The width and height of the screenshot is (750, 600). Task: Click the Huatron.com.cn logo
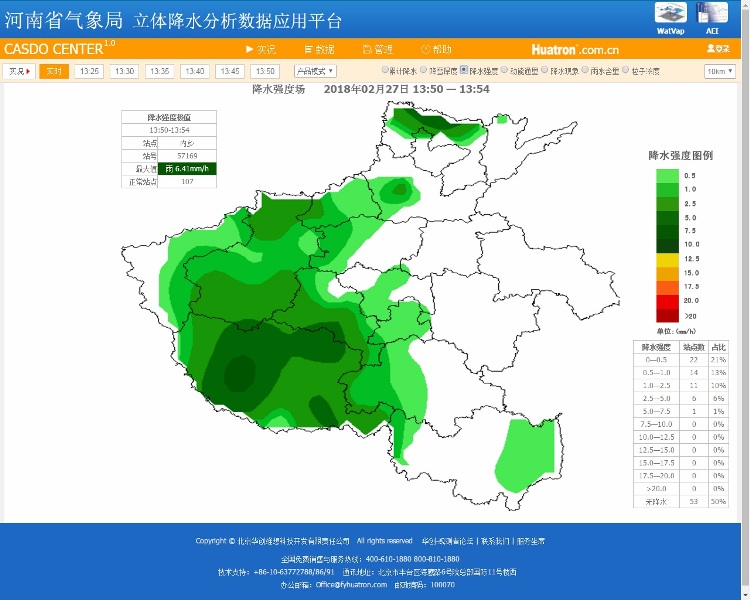click(575, 49)
